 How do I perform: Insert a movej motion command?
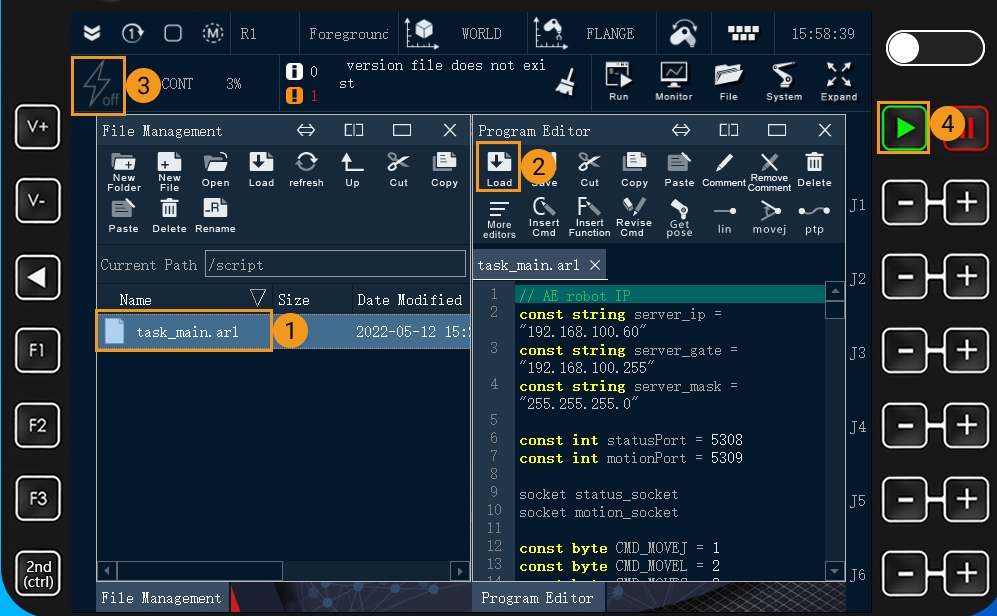point(769,218)
